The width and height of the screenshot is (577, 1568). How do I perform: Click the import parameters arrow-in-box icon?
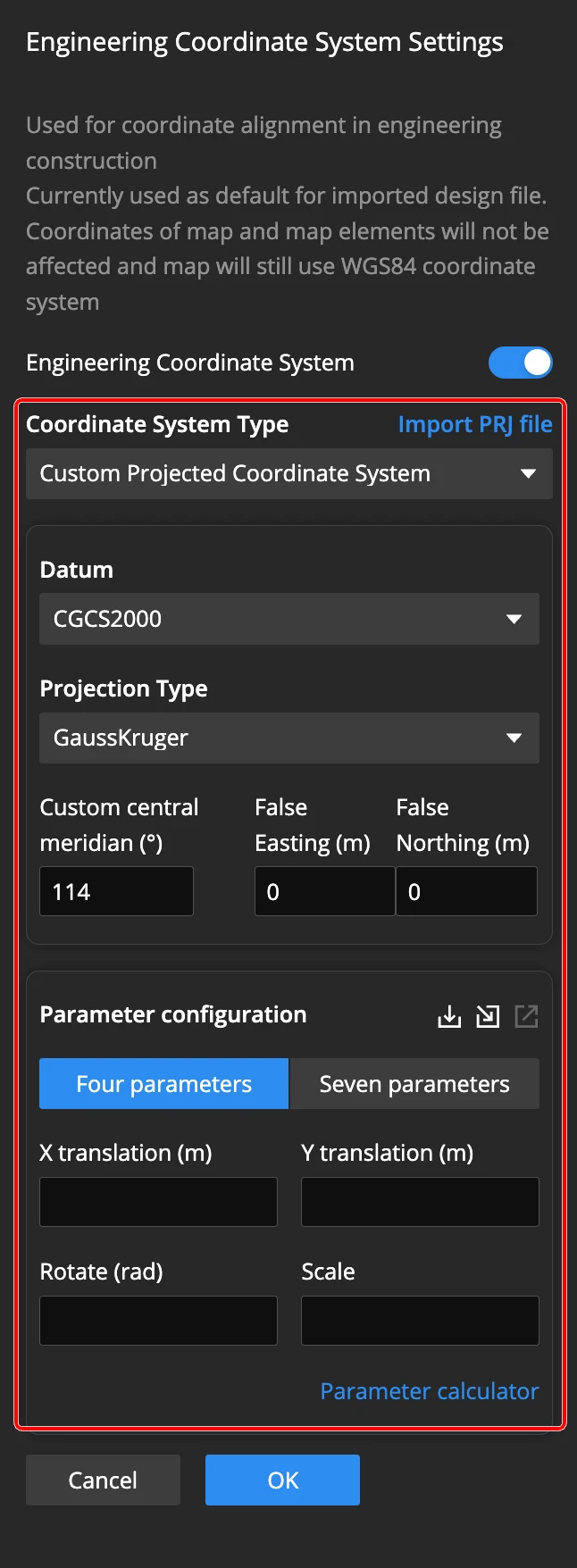(488, 1016)
